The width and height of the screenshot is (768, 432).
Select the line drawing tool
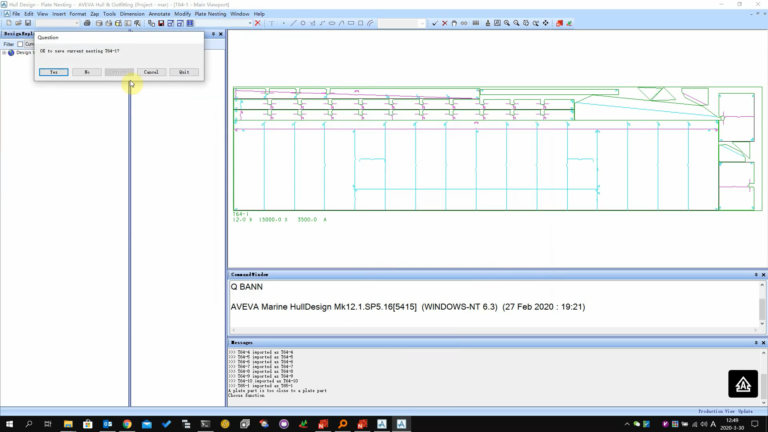tap(293, 23)
